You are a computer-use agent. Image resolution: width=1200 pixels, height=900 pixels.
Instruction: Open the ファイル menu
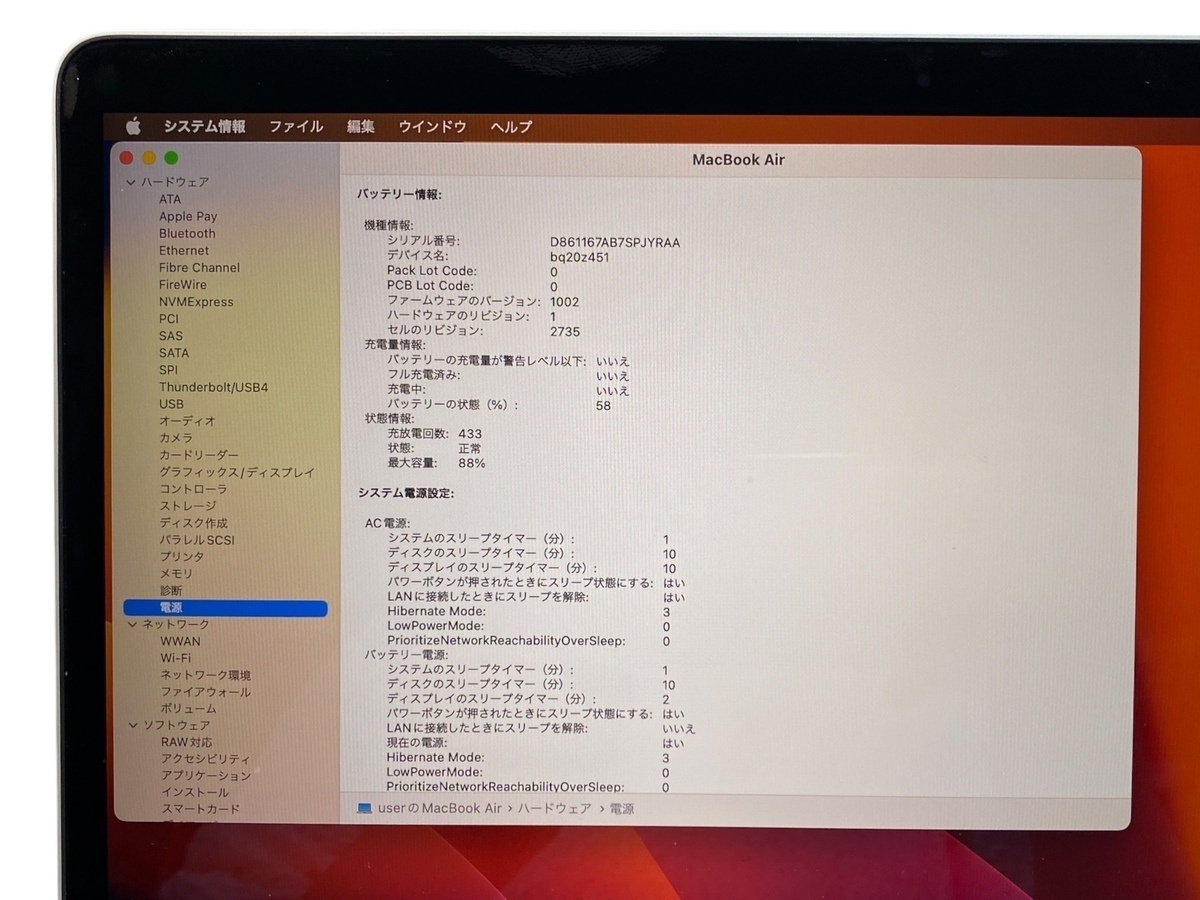tap(296, 126)
